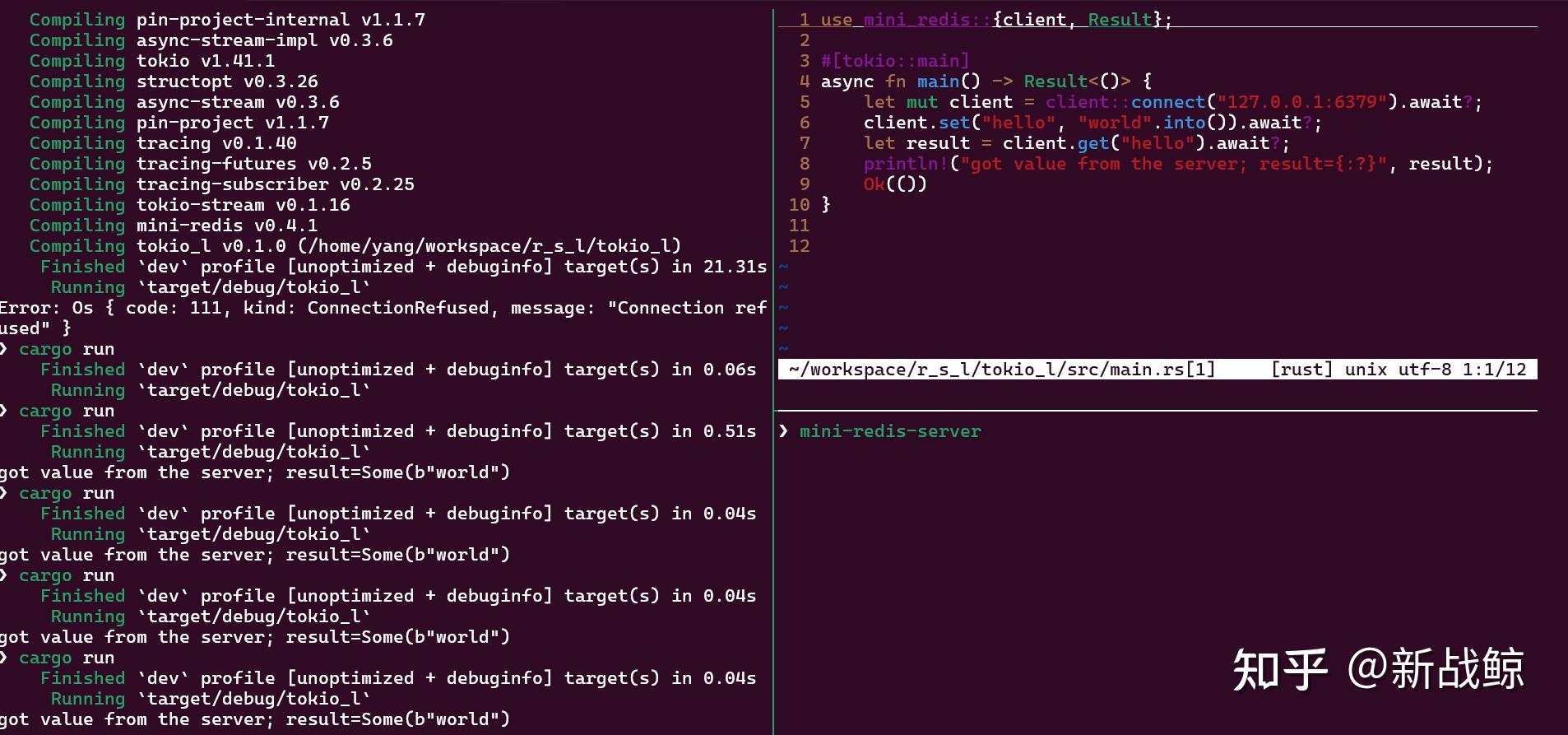Click the "Compiling mini-redis v0.4.1" output line
The image size is (1568, 735).
point(173,226)
